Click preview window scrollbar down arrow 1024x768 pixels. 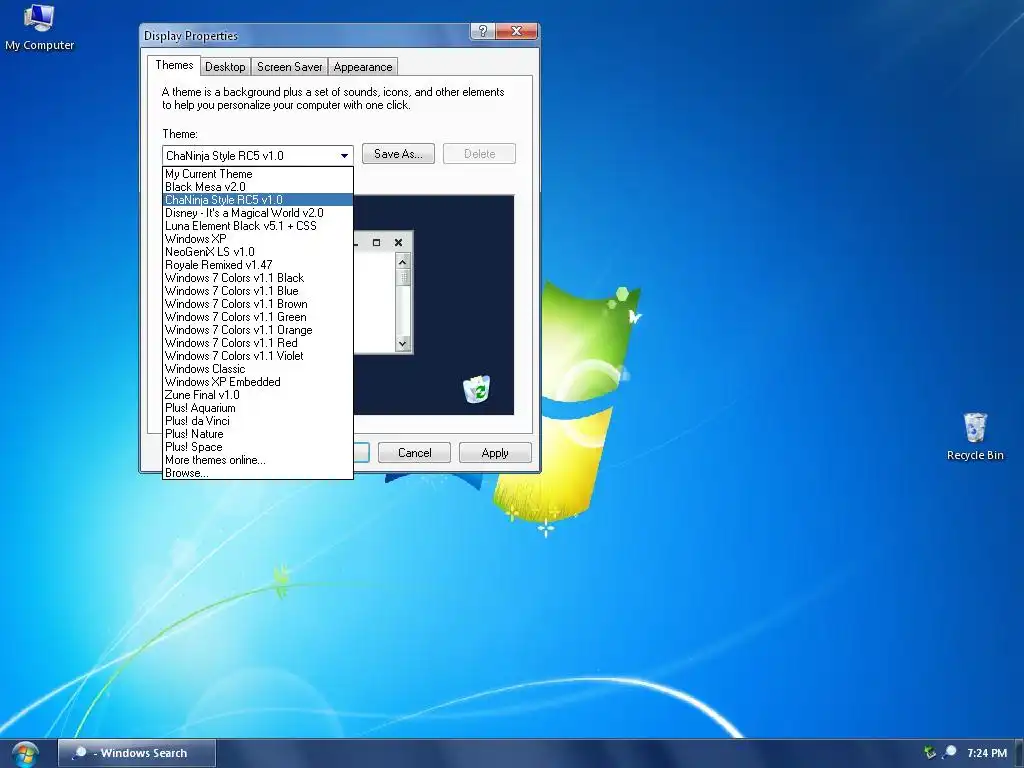point(402,344)
